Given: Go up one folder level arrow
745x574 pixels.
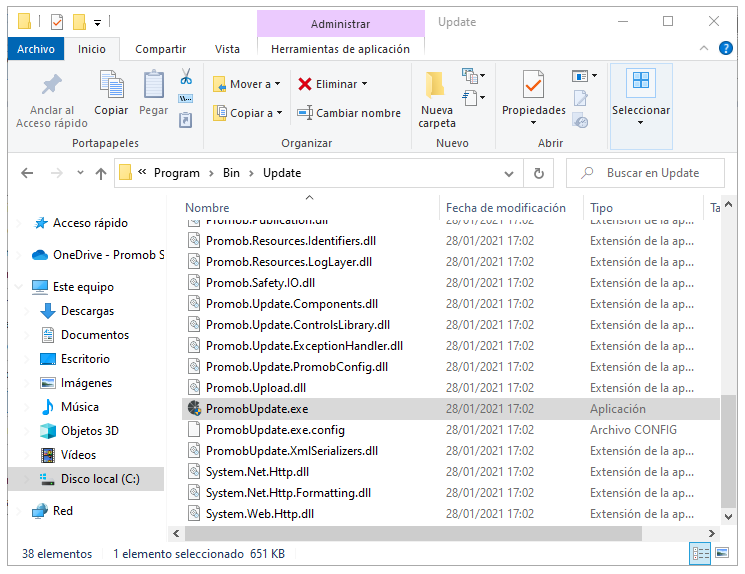Looking at the screenshot, I should (101, 173).
